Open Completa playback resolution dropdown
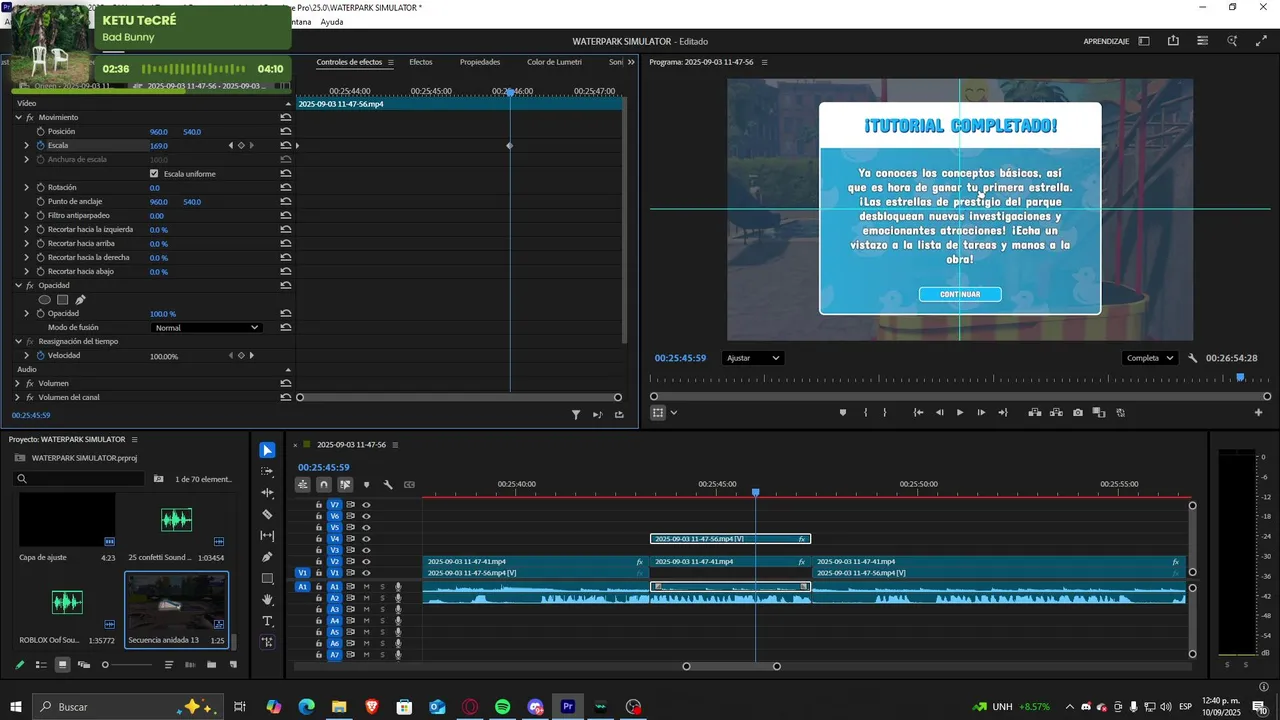 [1150, 358]
